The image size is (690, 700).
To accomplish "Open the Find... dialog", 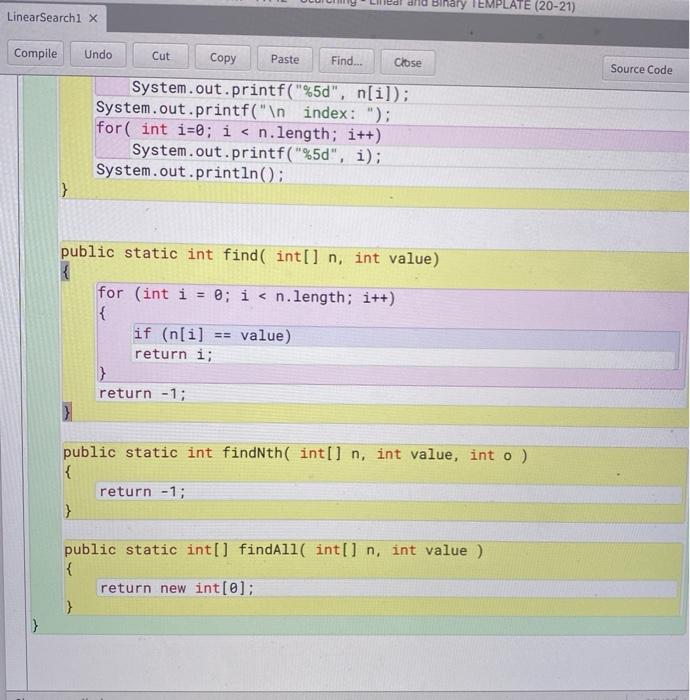I will pos(346,61).
